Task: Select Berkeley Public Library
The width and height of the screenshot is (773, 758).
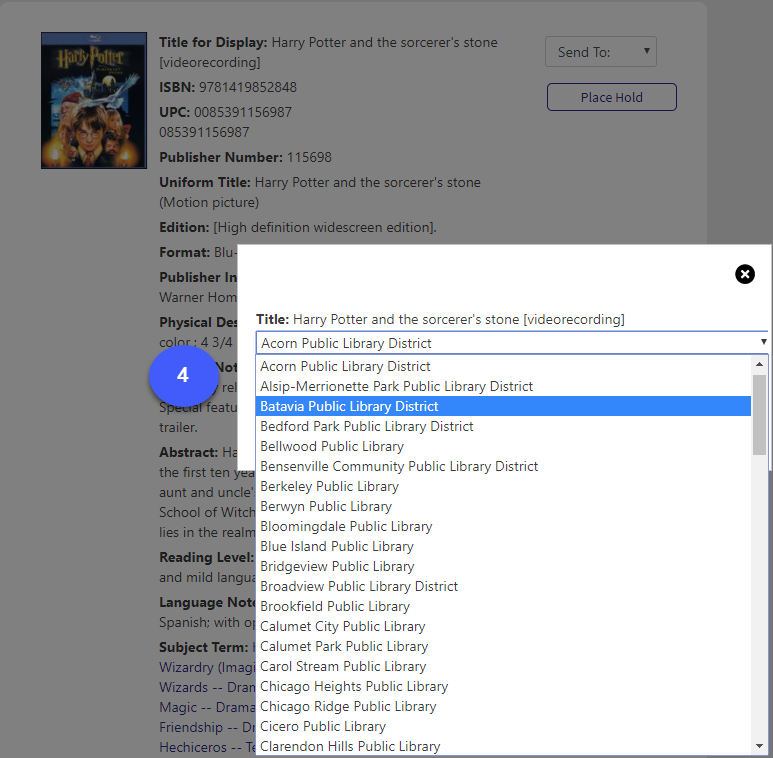Action: [x=503, y=486]
